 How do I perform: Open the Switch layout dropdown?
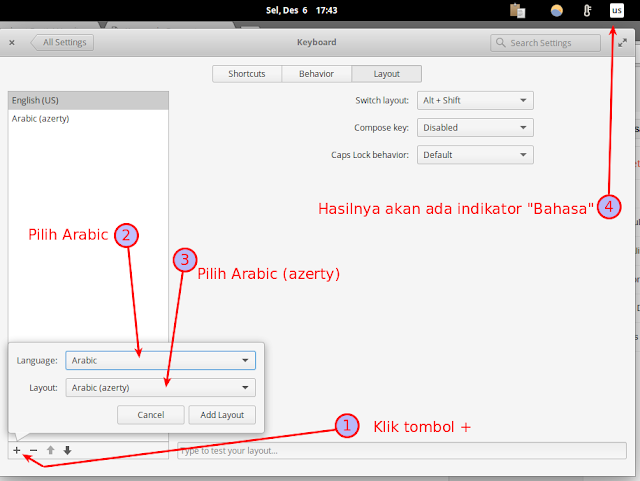tap(475, 100)
